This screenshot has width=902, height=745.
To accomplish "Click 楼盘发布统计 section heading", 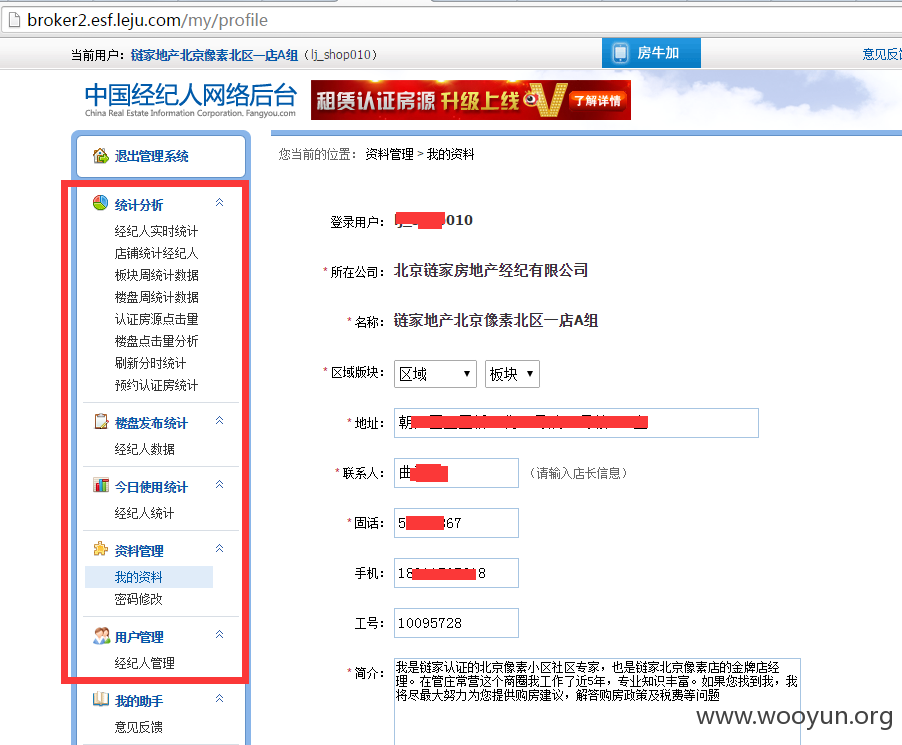I will click(151, 423).
